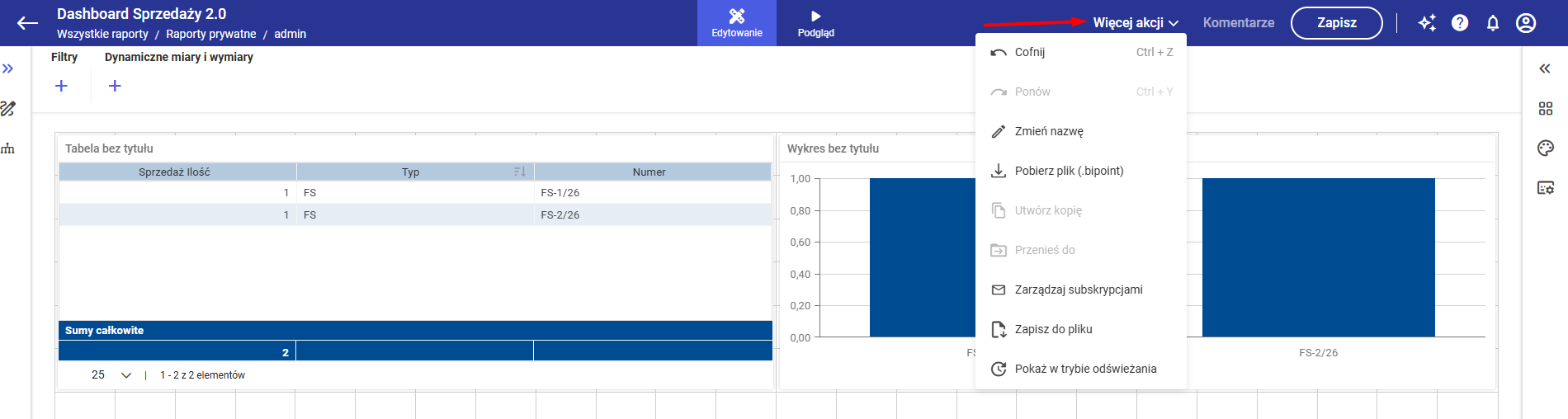Choose Pobierz plik (.bipoint) option
Screen dimensions: 1568x419
1069,171
